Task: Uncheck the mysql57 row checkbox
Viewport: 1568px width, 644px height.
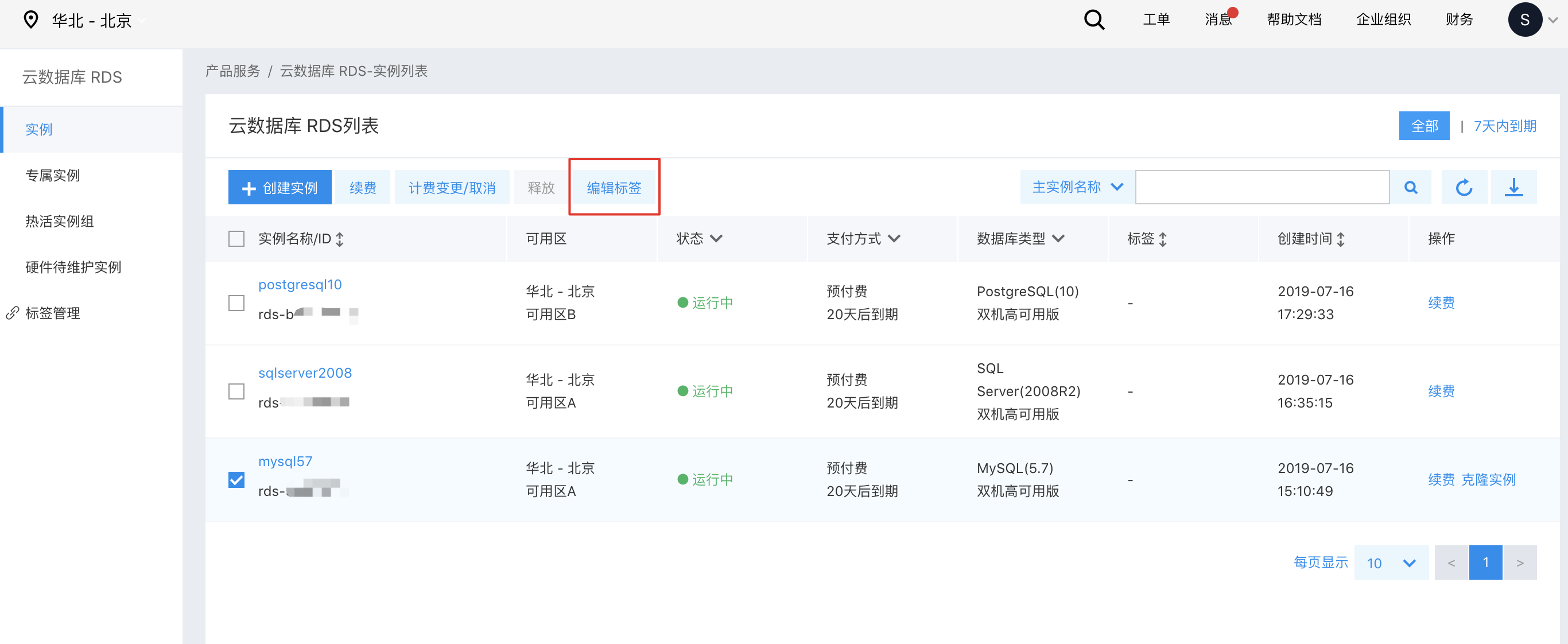Action: pyautogui.click(x=236, y=480)
